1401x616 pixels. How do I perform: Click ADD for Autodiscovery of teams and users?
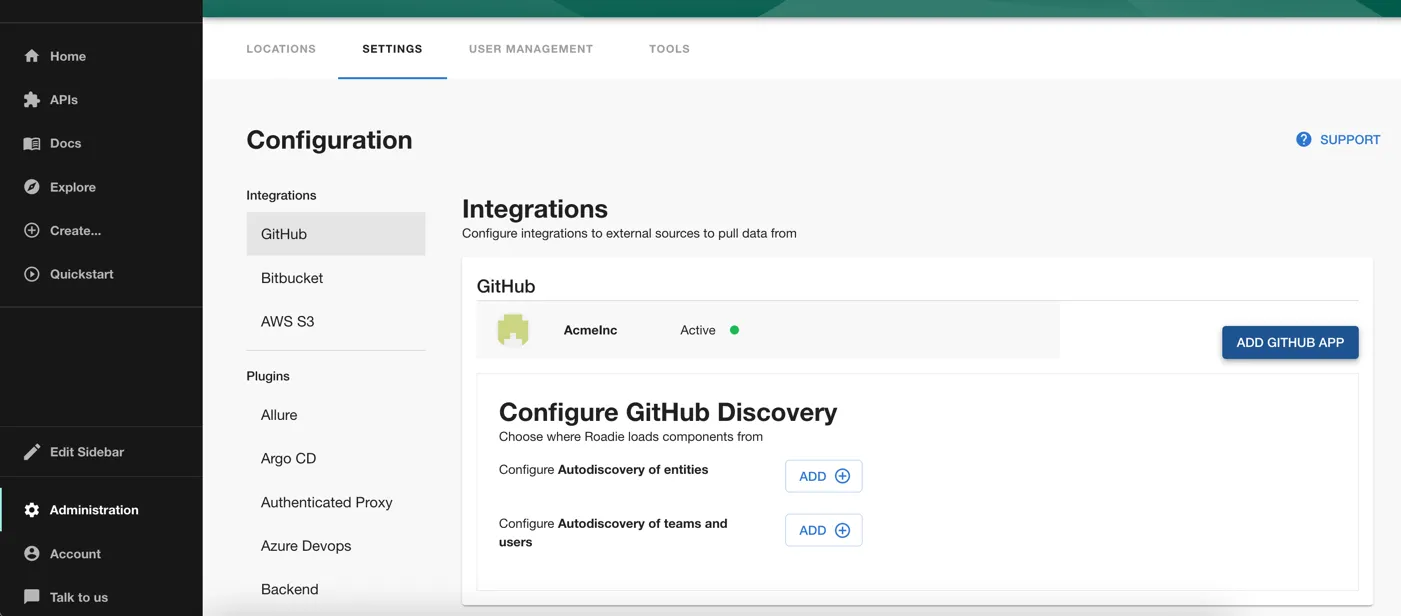823,529
